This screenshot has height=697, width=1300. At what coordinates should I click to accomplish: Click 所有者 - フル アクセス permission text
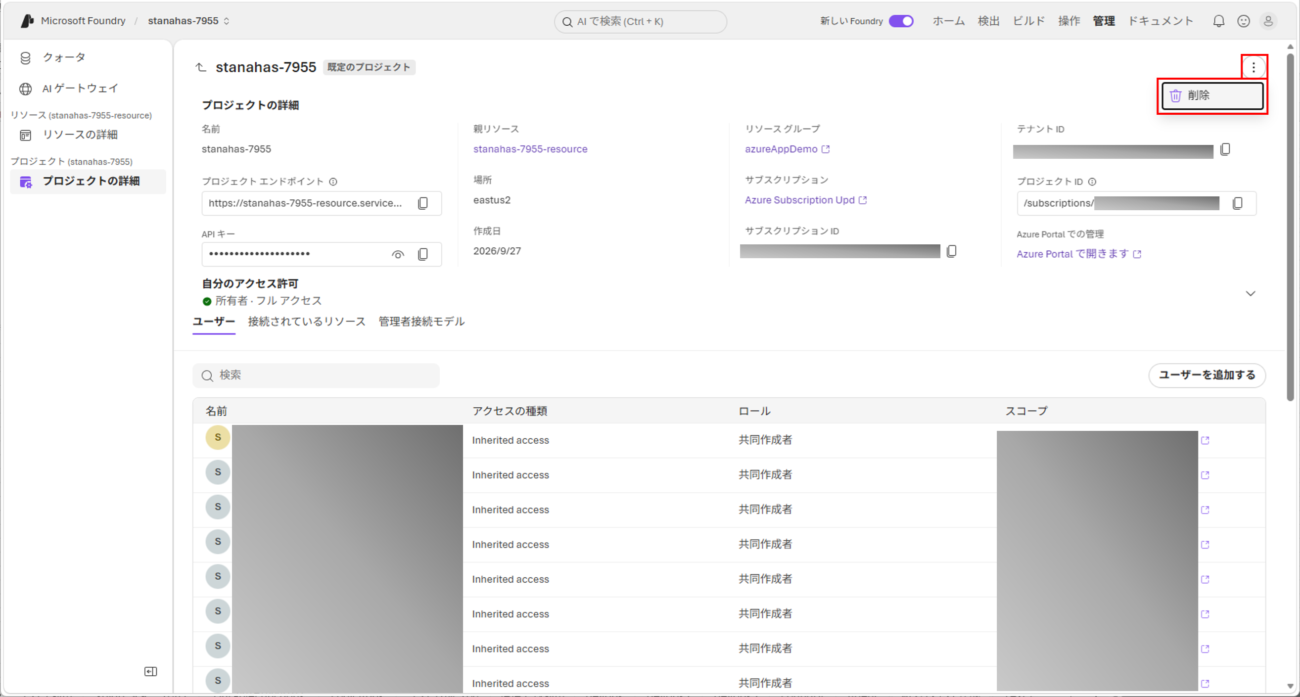click(x=268, y=300)
